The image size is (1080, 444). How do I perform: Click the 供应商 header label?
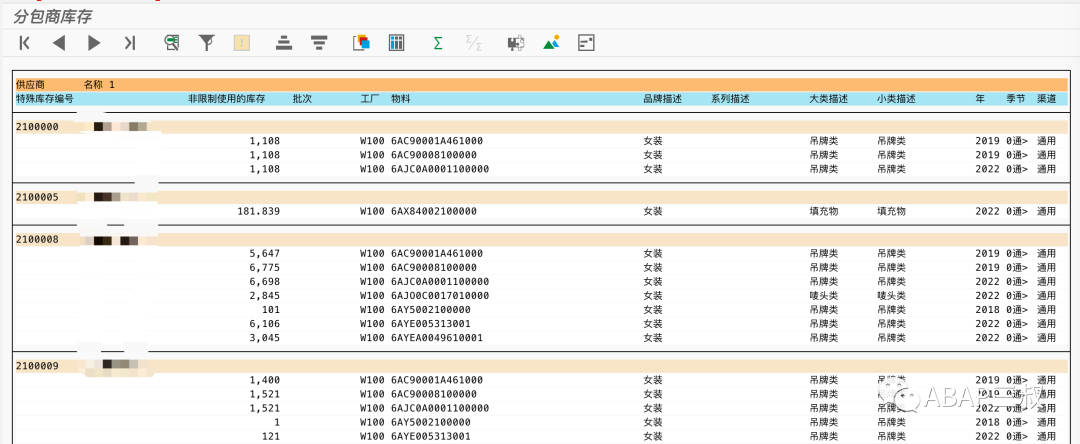pos(30,85)
